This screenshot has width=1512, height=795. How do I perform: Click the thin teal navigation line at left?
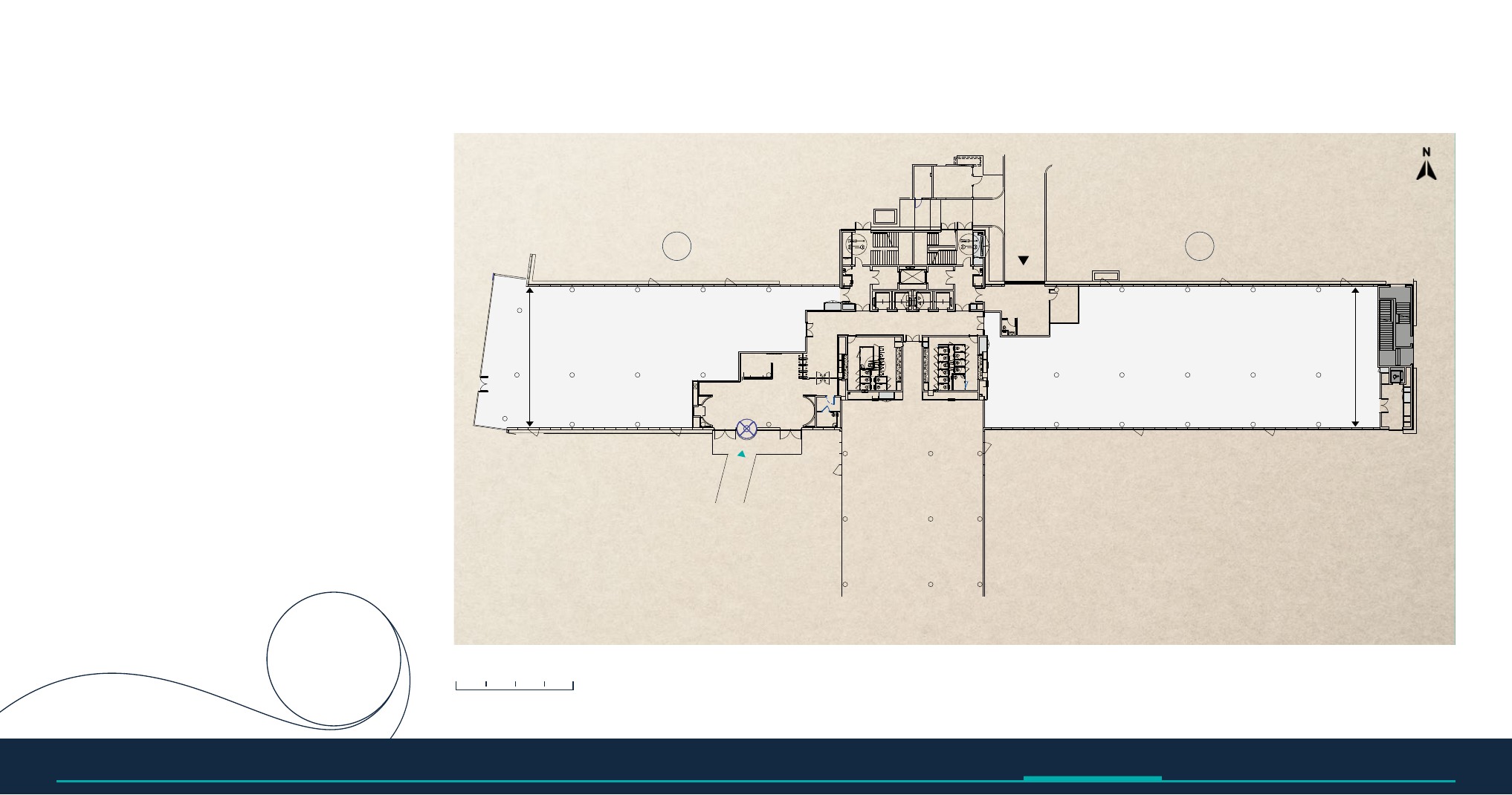[520, 781]
